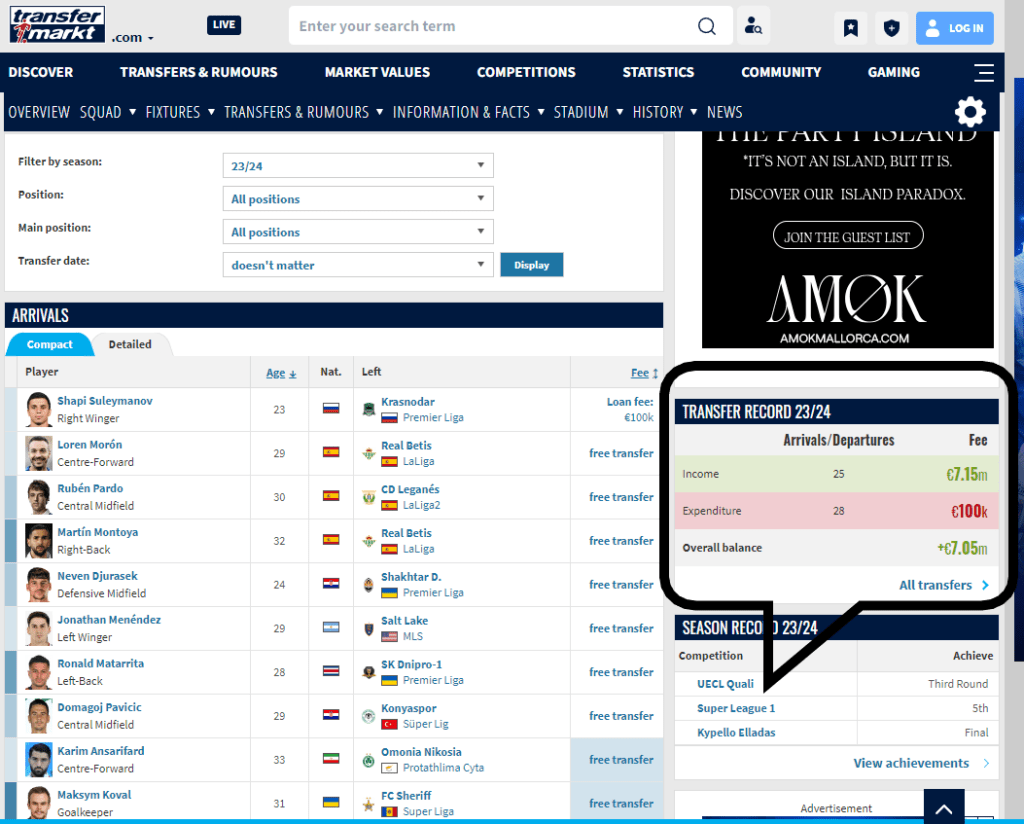The image size is (1024, 824).
Task: Click JOIN THE GUEST LIST ad button
Action: pyautogui.click(x=848, y=236)
